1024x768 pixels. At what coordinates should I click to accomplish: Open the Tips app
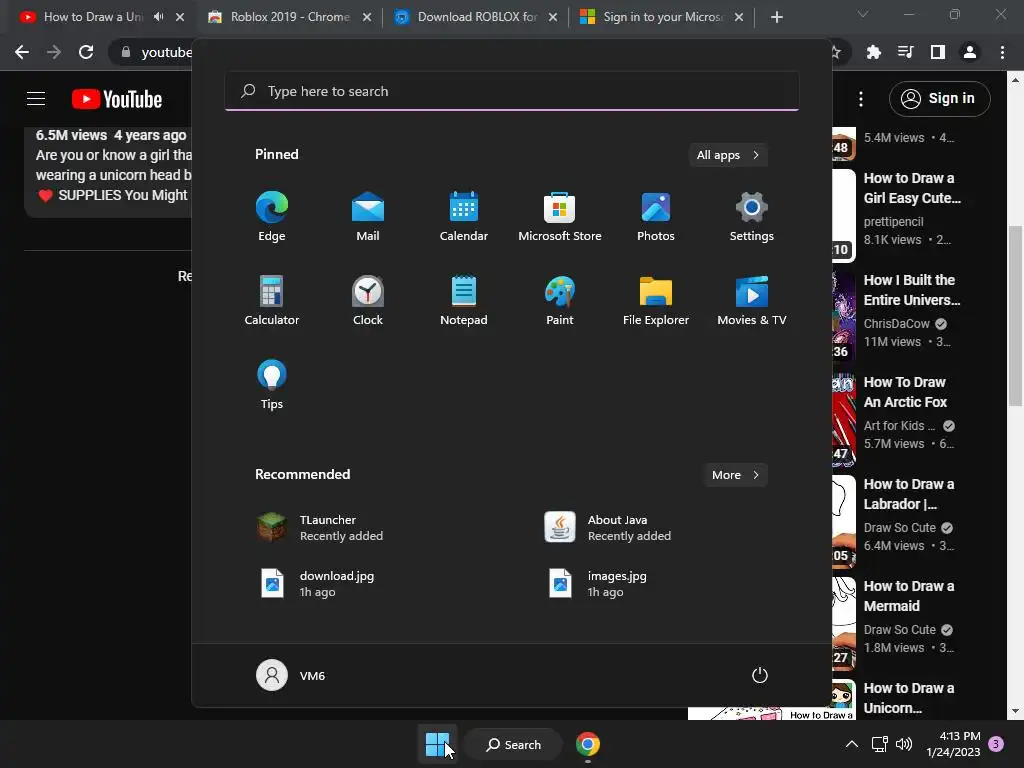[272, 385]
